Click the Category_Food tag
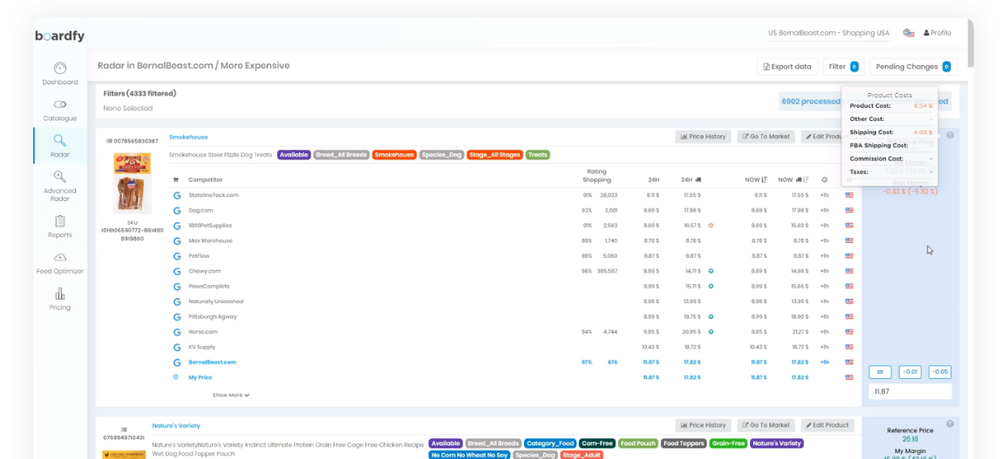The height and width of the screenshot is (459, 1000). coord(550,443)
